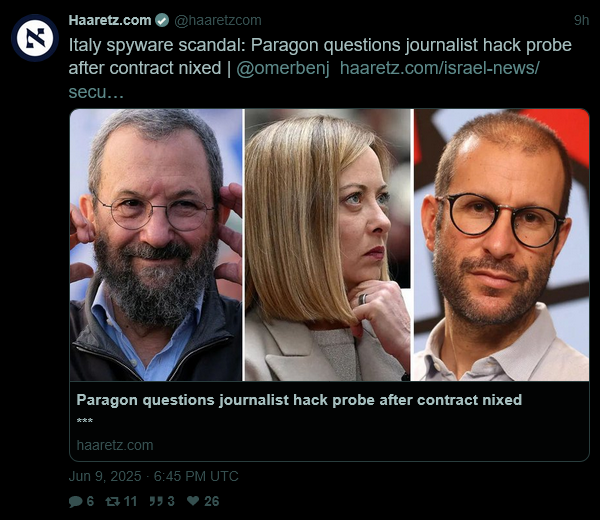
Task: Open the Haaretz.com display name
Action: coord(110,20)
